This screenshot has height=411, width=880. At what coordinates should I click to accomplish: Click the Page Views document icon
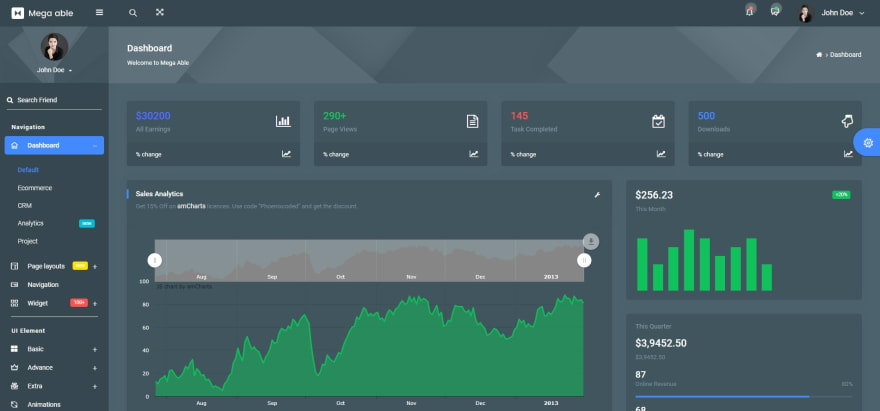pyautogui.click(x=473, y=121)
